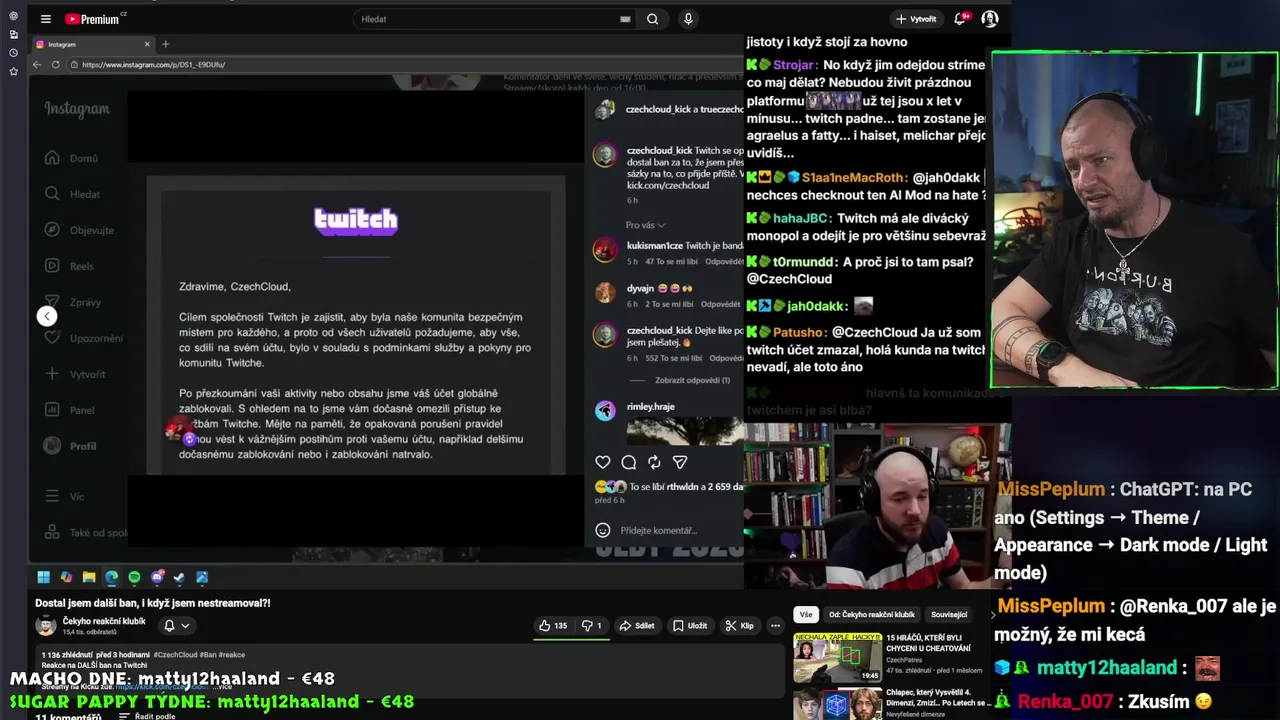Screen dimensions: 1280x720
Task: Select Hledat in Instagram sidebar
Action: click(x=73, y=194)
